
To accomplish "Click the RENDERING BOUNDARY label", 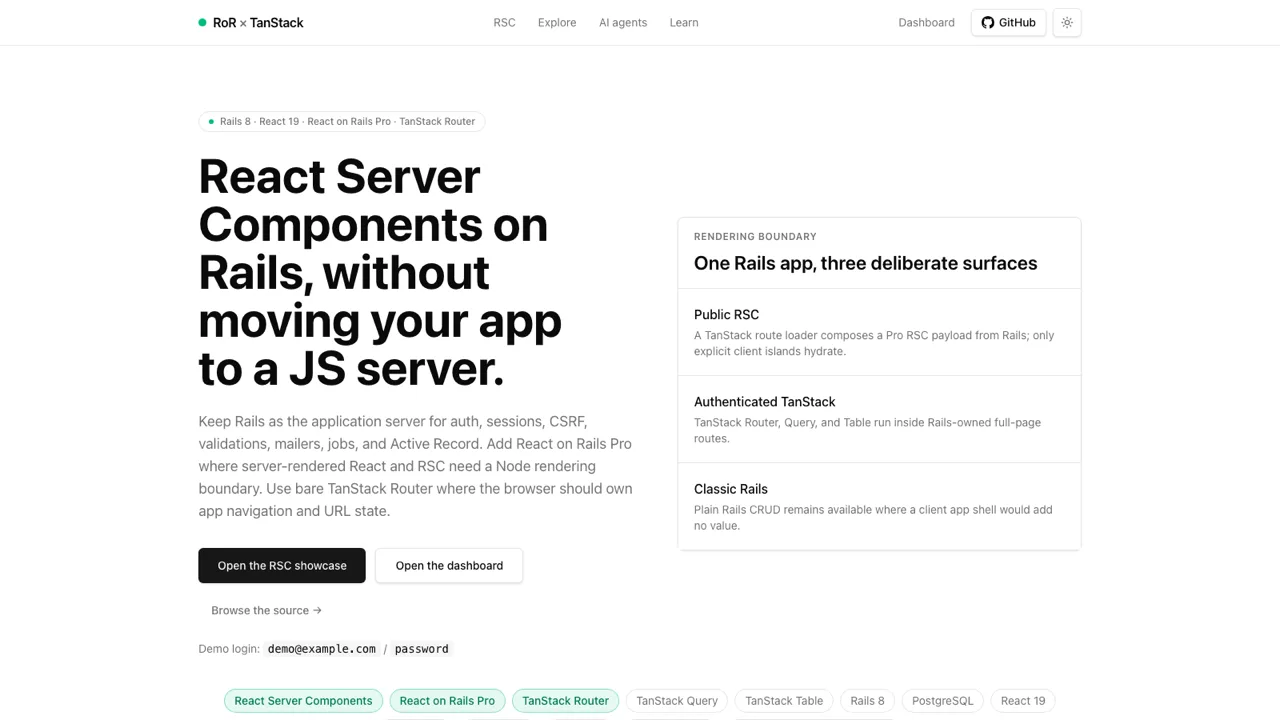I will point(755,237).
